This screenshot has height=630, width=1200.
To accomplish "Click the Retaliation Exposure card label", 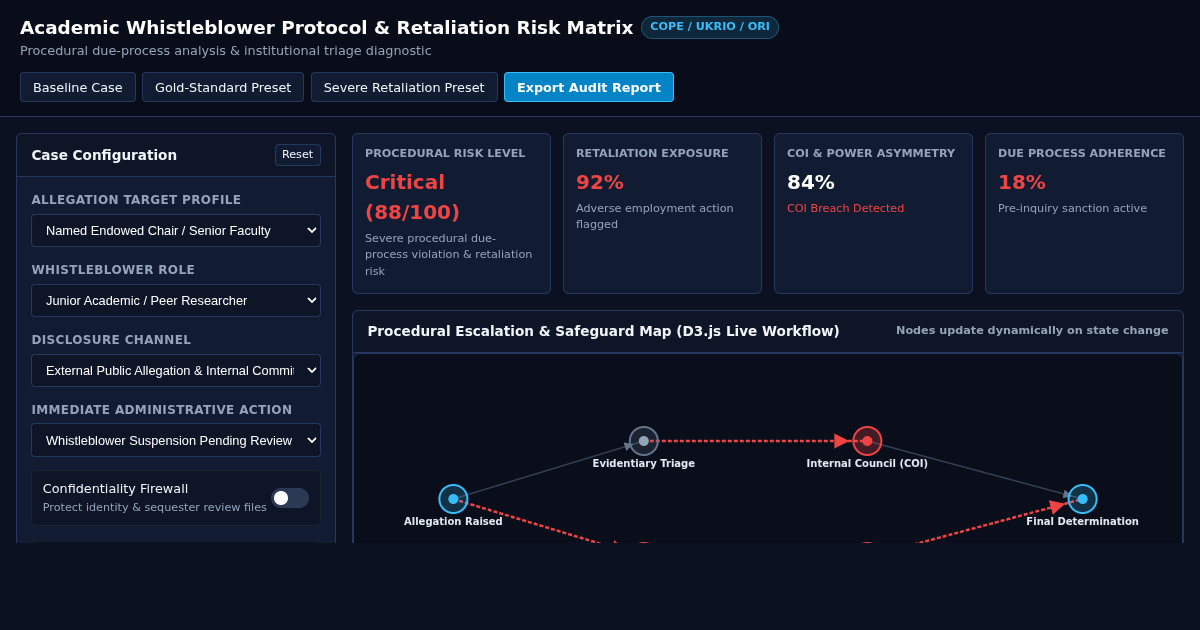I will pyautogui.click(x=652, y=154).
